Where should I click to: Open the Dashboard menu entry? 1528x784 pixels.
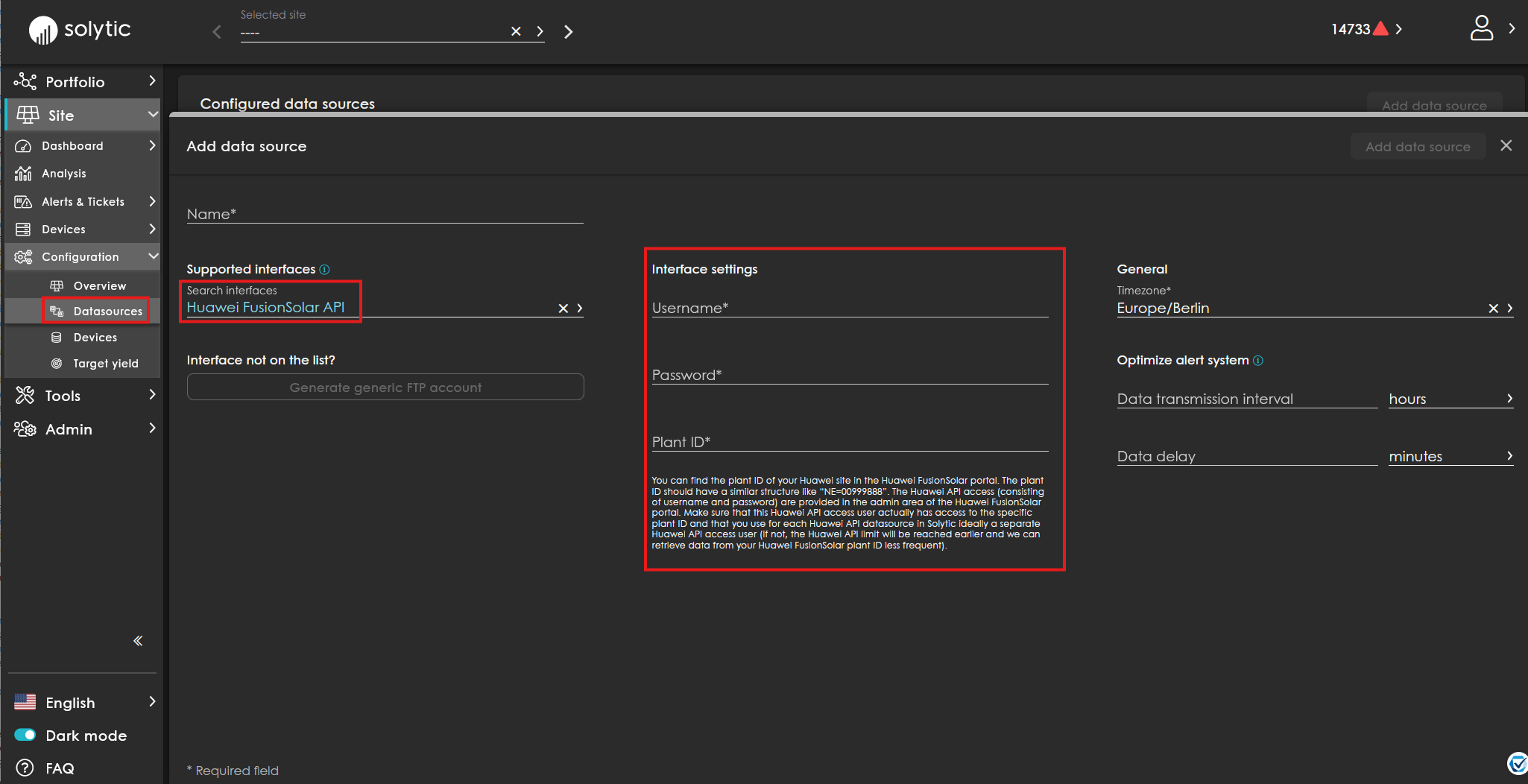(71, 145)
